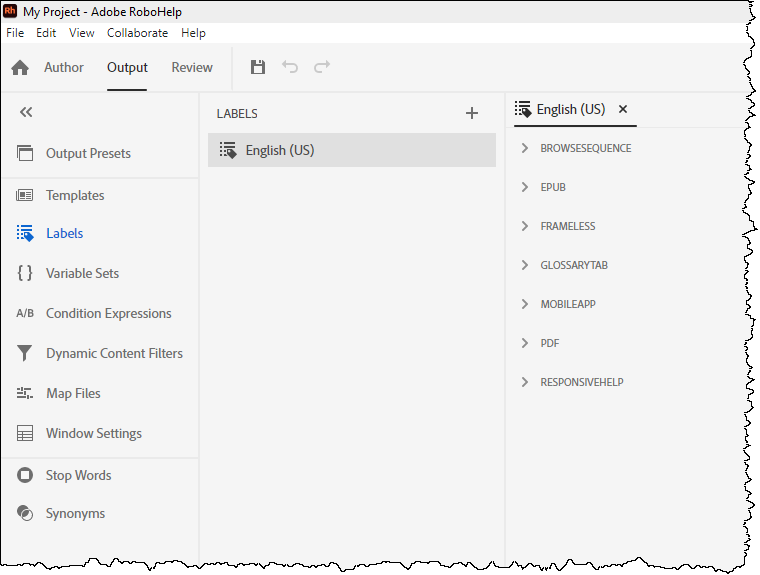Collapse the left sidebar with double chevron
This screenshot has height=575, width=760.
[x=26, y=112]
